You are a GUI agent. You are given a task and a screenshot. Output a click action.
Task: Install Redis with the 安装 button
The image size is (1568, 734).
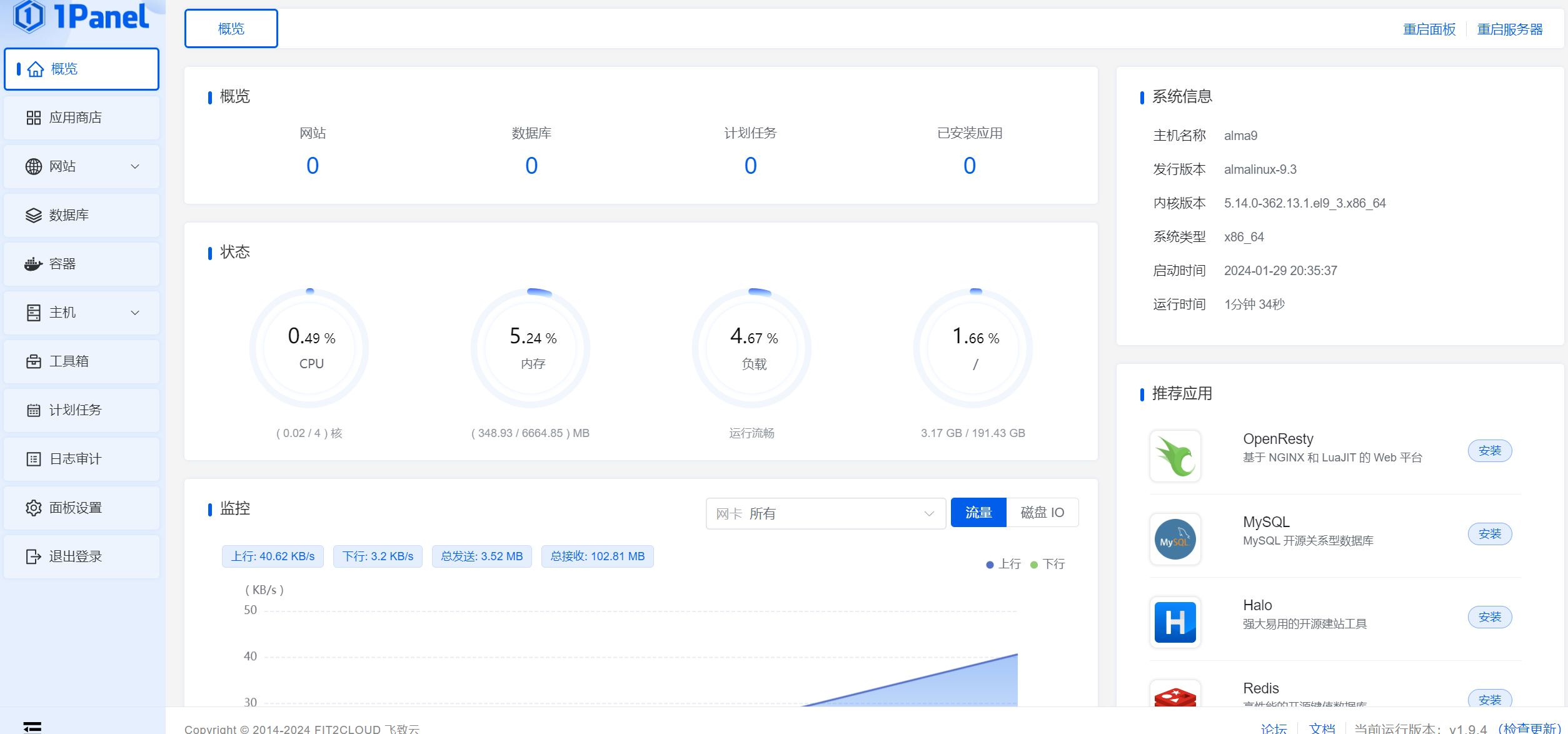pos(1490,699)
